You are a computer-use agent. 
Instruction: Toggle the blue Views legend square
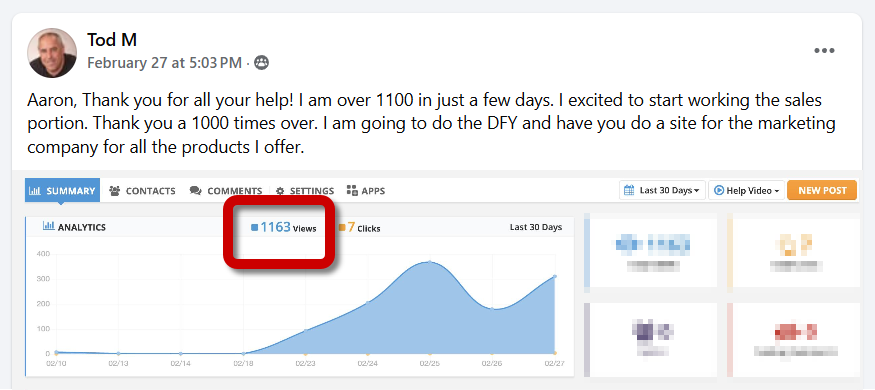point(254,228)
